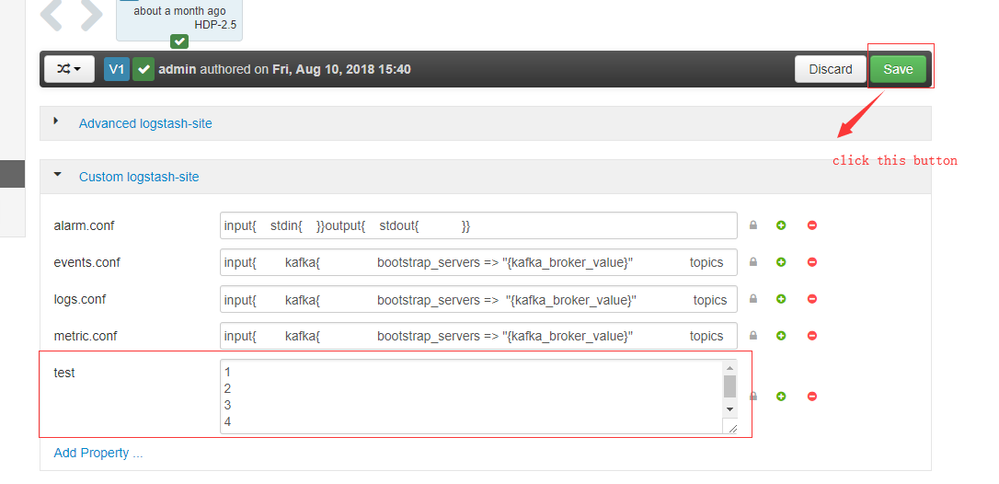
Task: Click the Discard button
Action: pos(830,69)
